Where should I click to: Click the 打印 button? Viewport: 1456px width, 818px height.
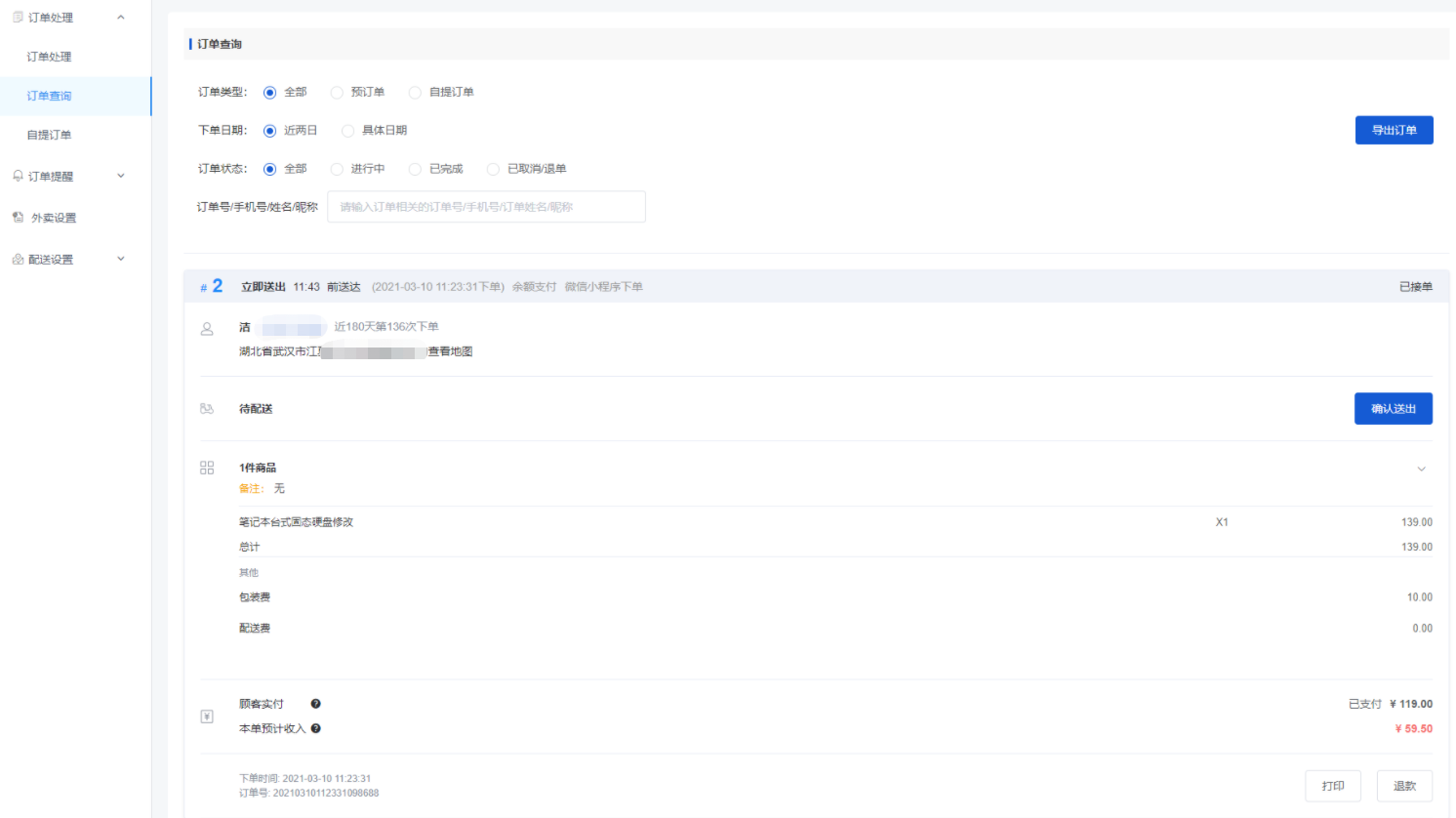(1333, 786)
